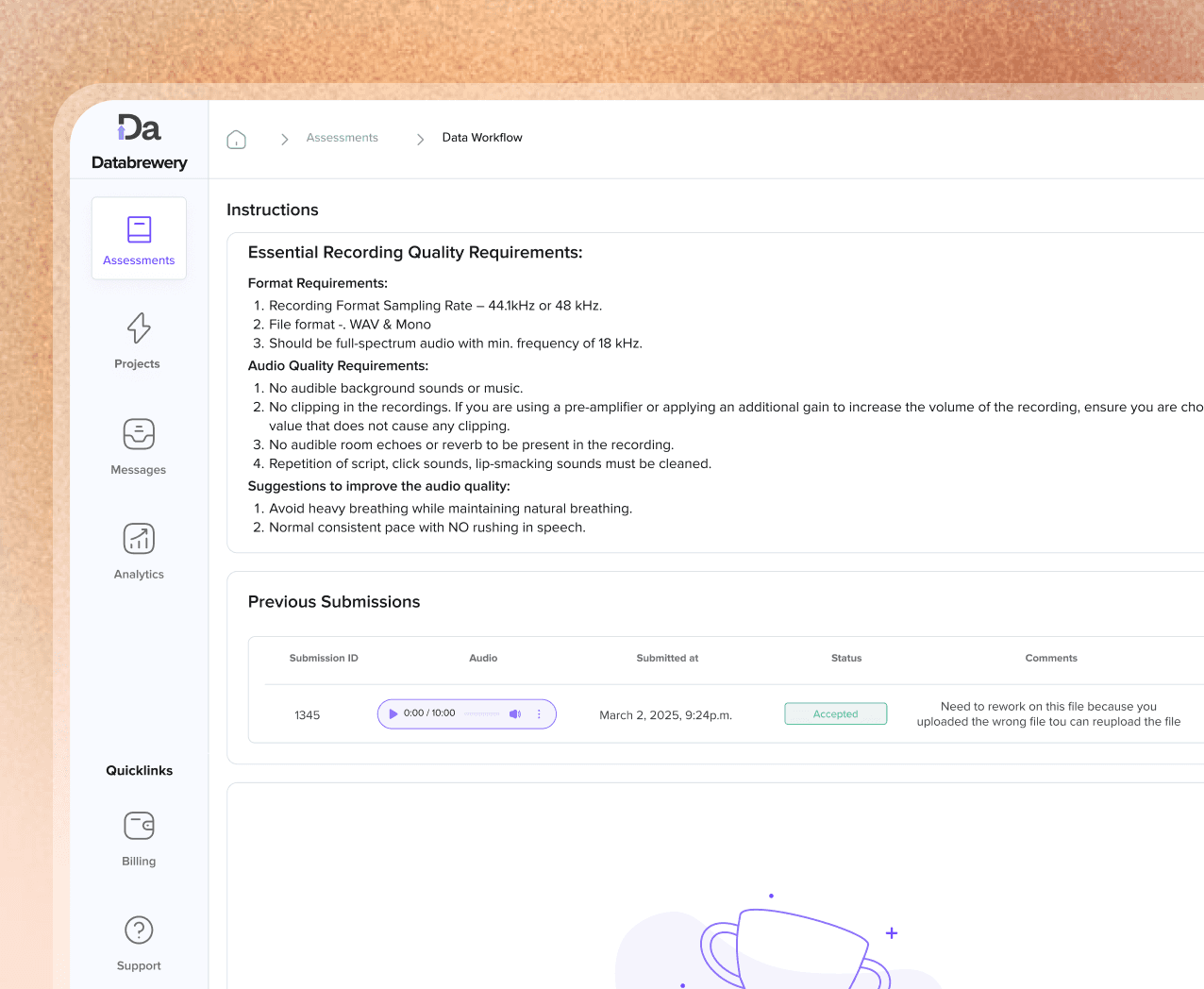The width and height of the screenshot is (1204, 989).
Task: Open the audio player's three-dot menu
Action: pyautogui.click(x=539, y=714)
